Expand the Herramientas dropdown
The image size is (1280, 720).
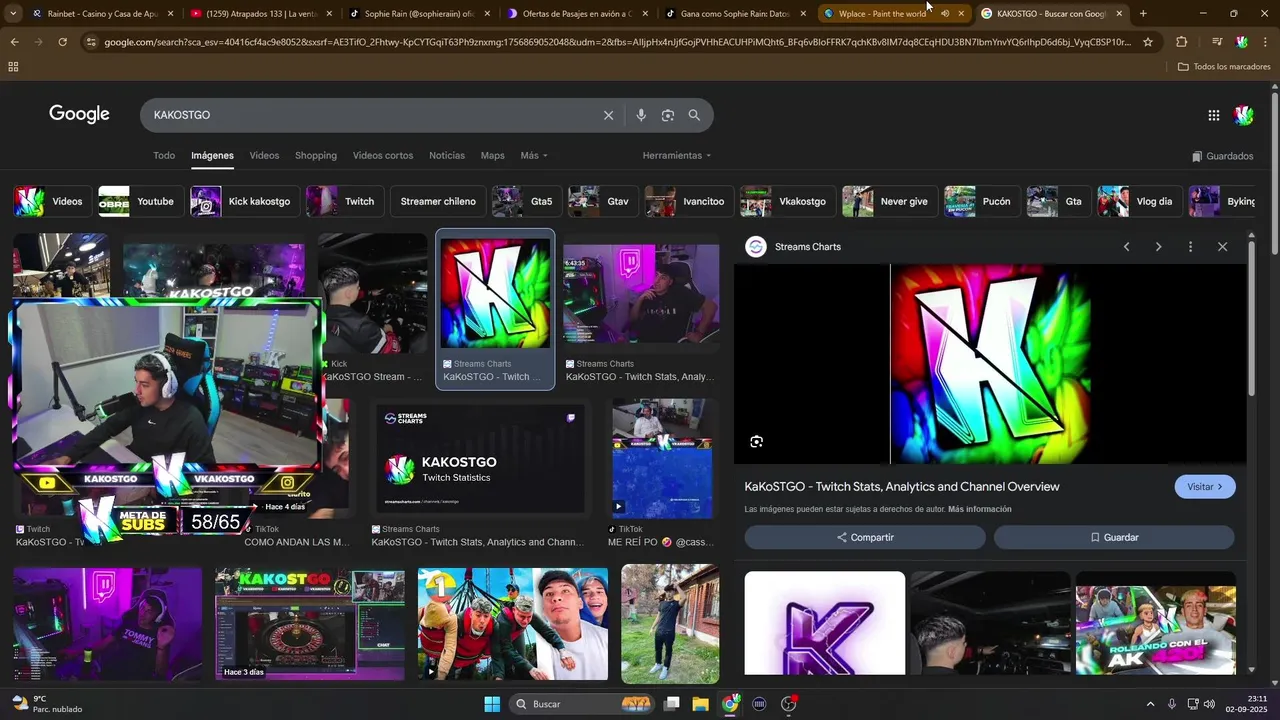pyautogui.click(x=677, y=156)
